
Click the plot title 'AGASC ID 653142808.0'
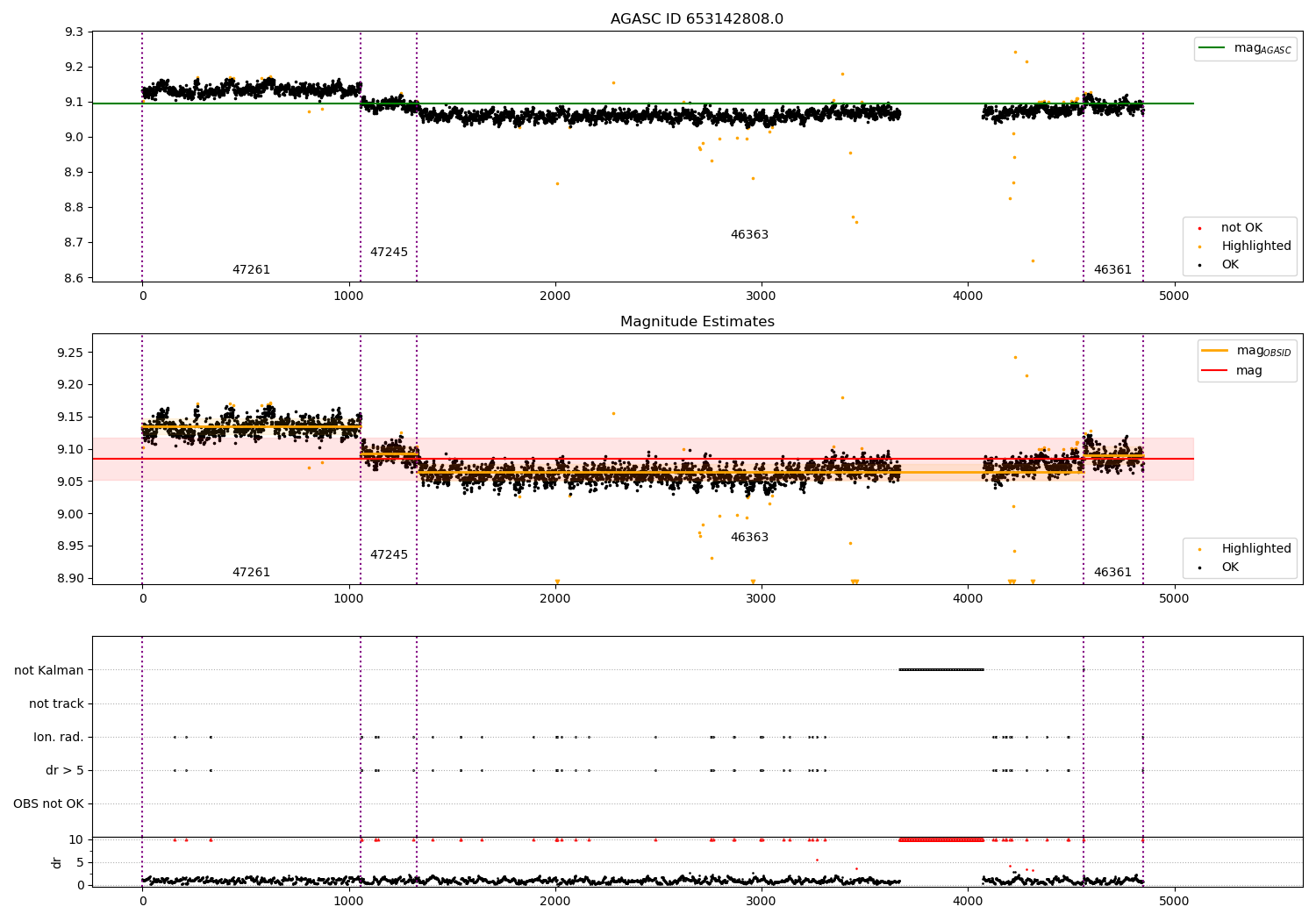coord(697,19)
